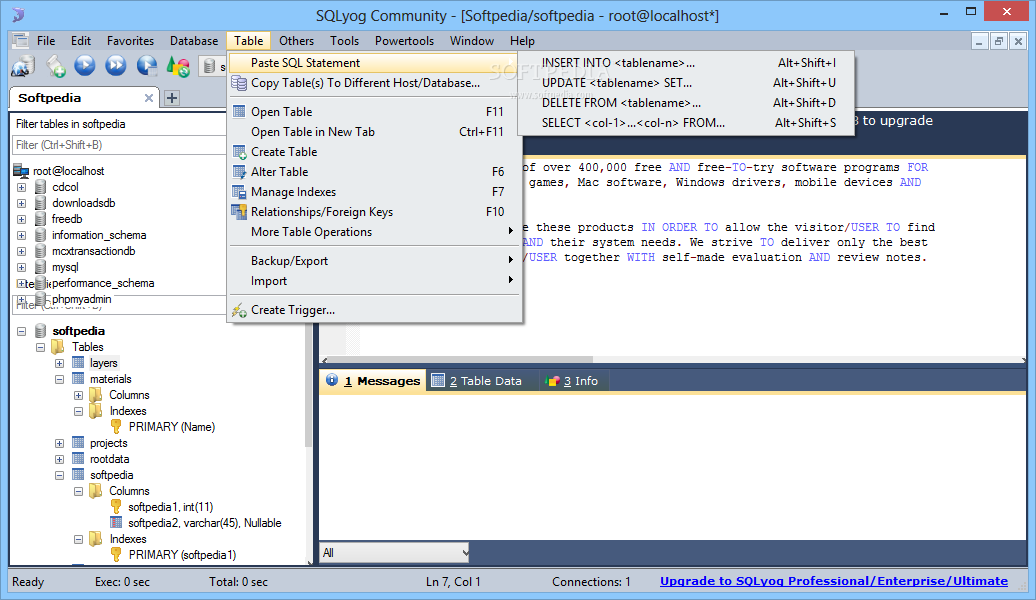The image size is (1036, 600).
Task: Expand the projects table node
Action: [x=59, y=443]
